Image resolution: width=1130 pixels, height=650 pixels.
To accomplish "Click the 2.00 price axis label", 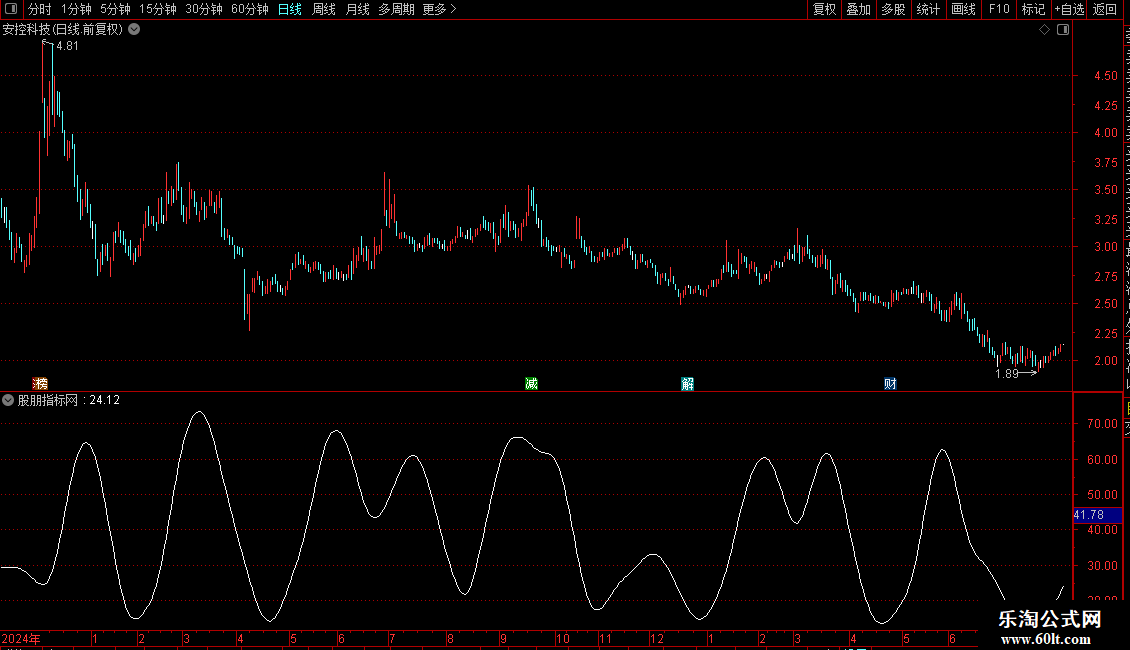I will click(x=1105, y=360).
